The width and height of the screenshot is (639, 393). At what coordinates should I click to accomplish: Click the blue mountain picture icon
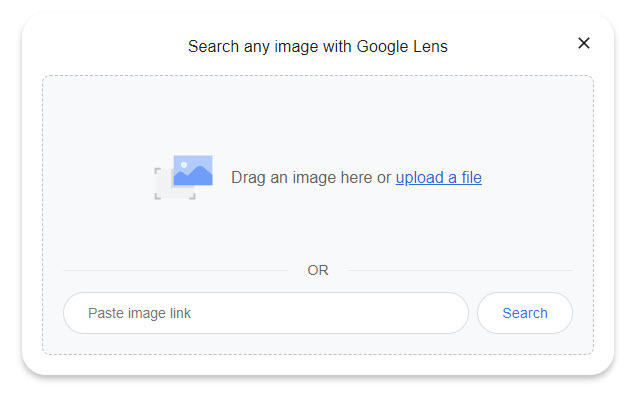coord(193,170)
